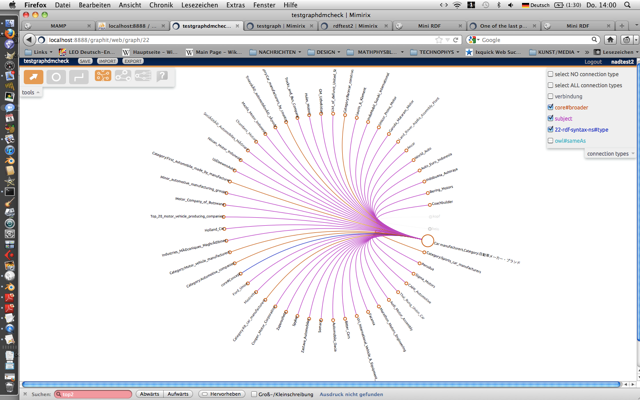Activate the gray tree layout icon
This screenshot has height=400, width=640.
(x=143, y=76)
